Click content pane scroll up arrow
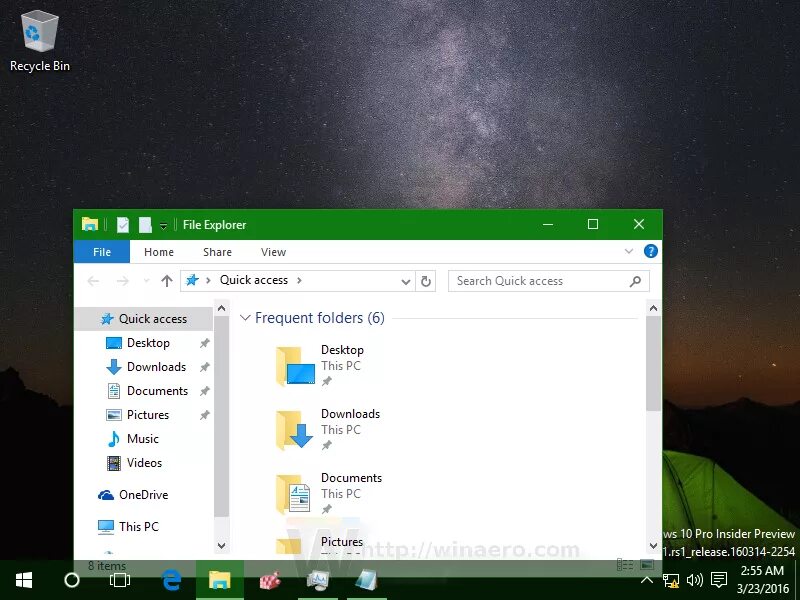The image size is (800, 600). [654, 308]
